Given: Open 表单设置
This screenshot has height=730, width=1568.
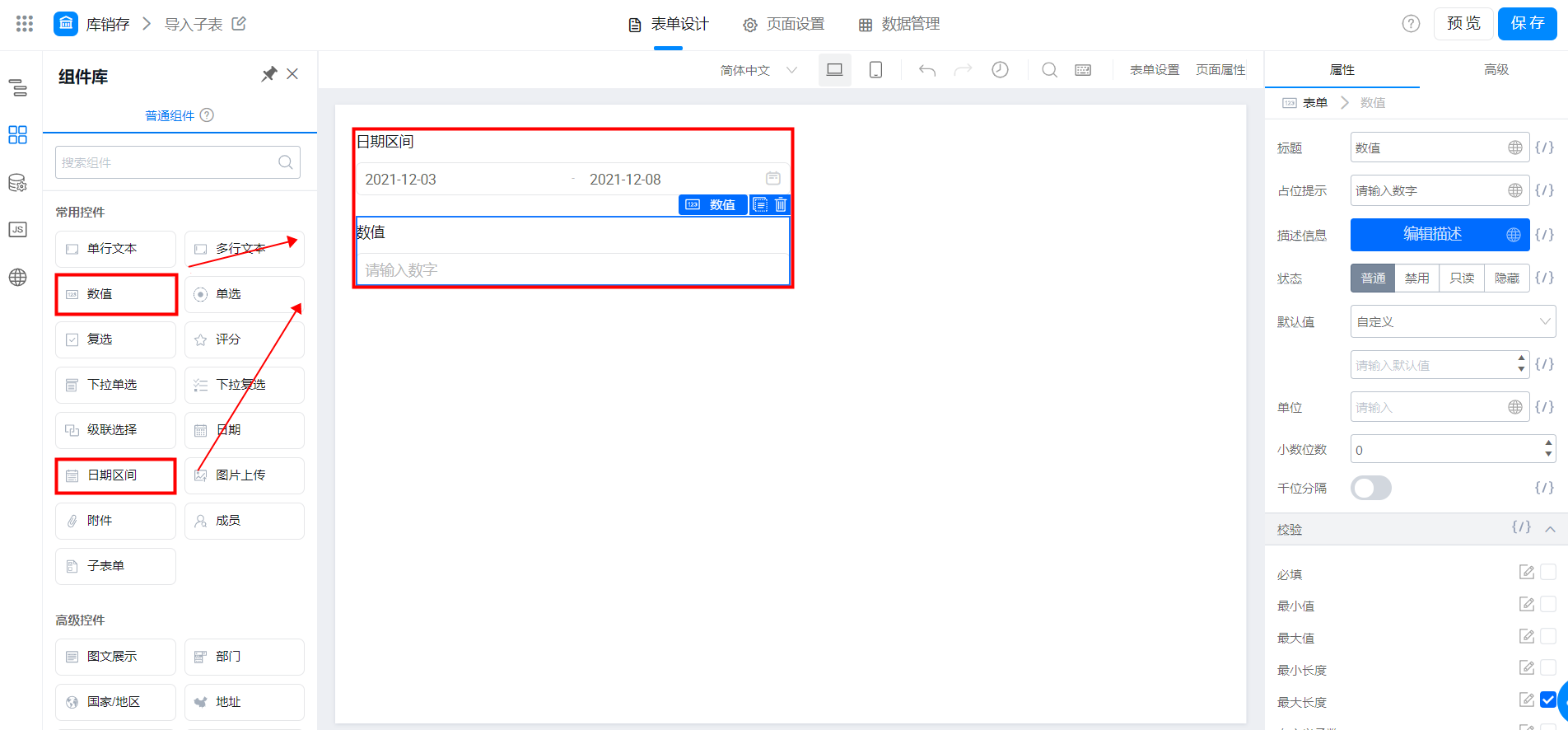Looking at the screenshot, I should 1155,70.
